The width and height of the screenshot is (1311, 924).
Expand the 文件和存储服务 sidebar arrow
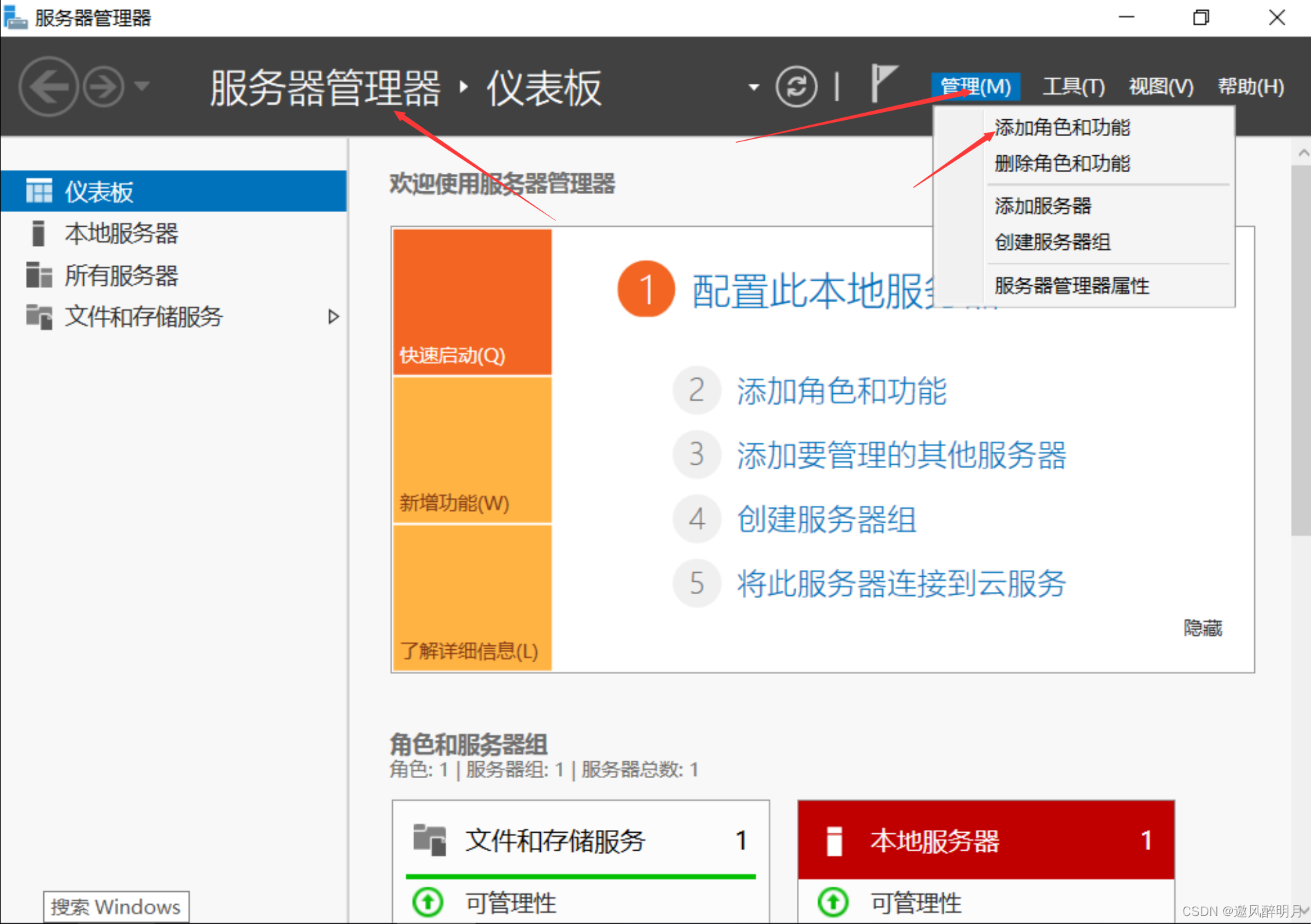[x=333, y=317]
